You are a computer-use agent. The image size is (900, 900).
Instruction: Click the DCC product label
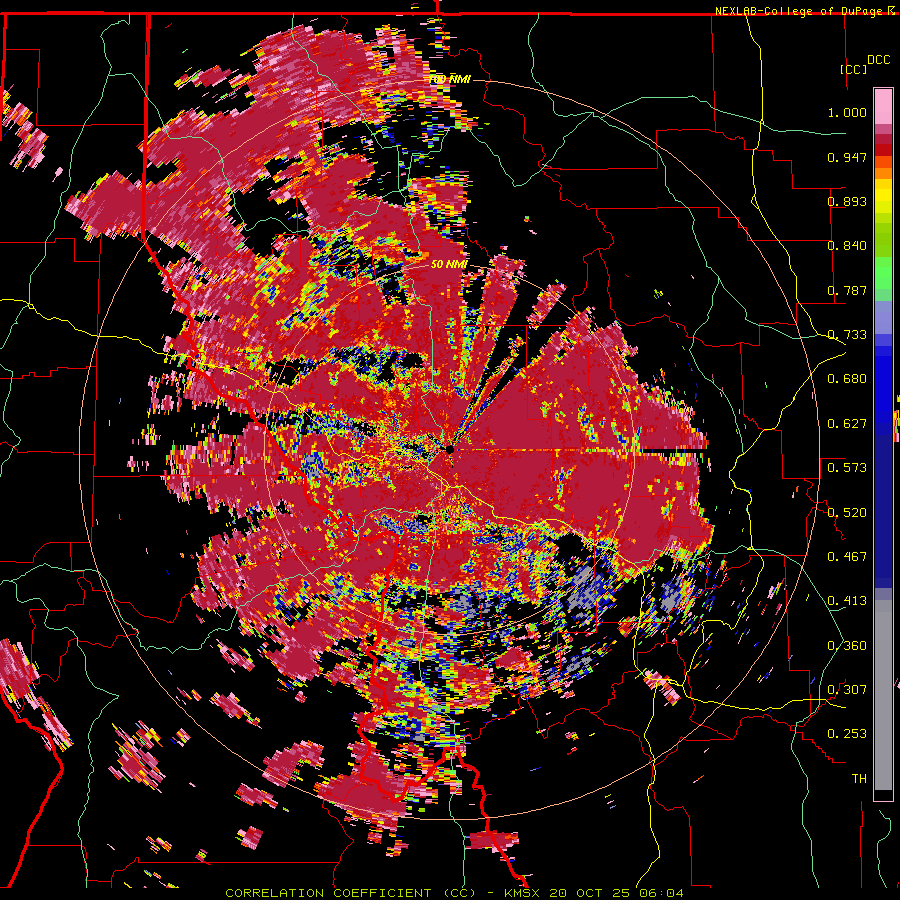point(878,60)
